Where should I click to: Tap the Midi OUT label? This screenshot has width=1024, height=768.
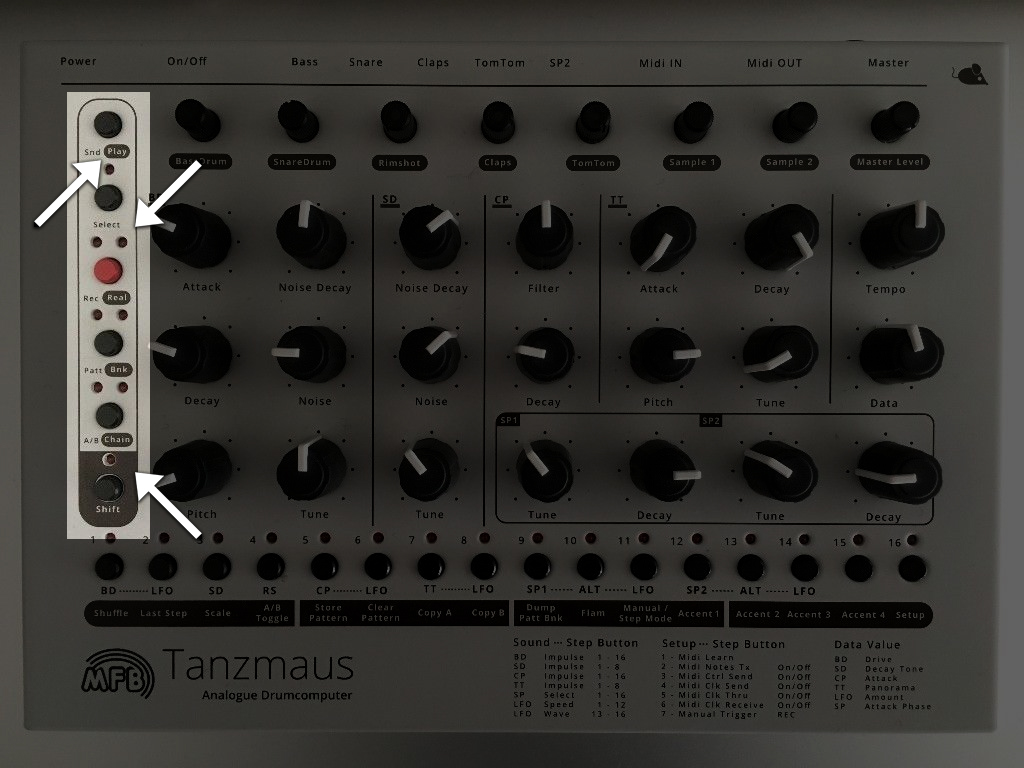point(775,63)
